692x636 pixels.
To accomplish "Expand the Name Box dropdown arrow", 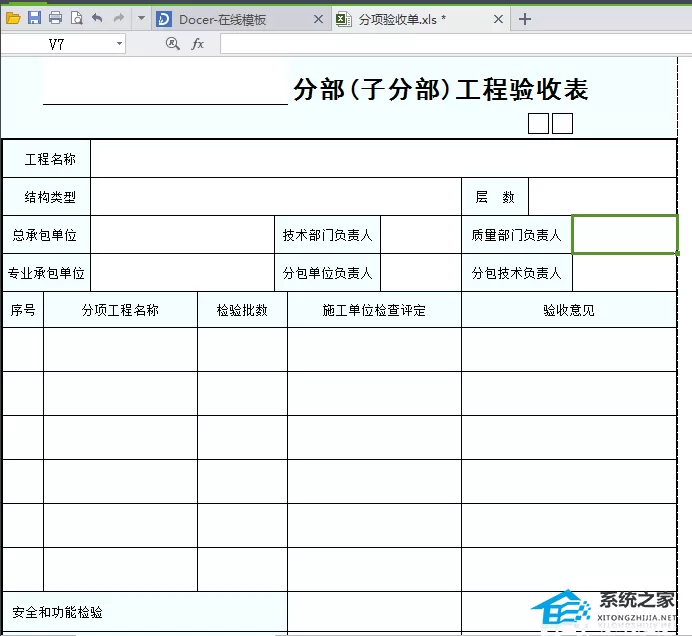I will (x=119, y=44).
